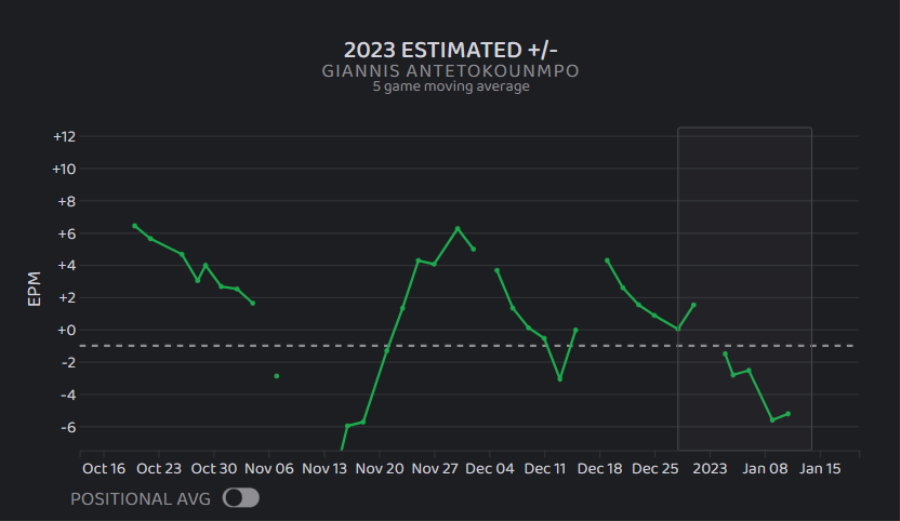Click the '+12' y-axis label
The height and width of the screenshot is (521, 900).
pyautogui.click(x=64, y=137)
